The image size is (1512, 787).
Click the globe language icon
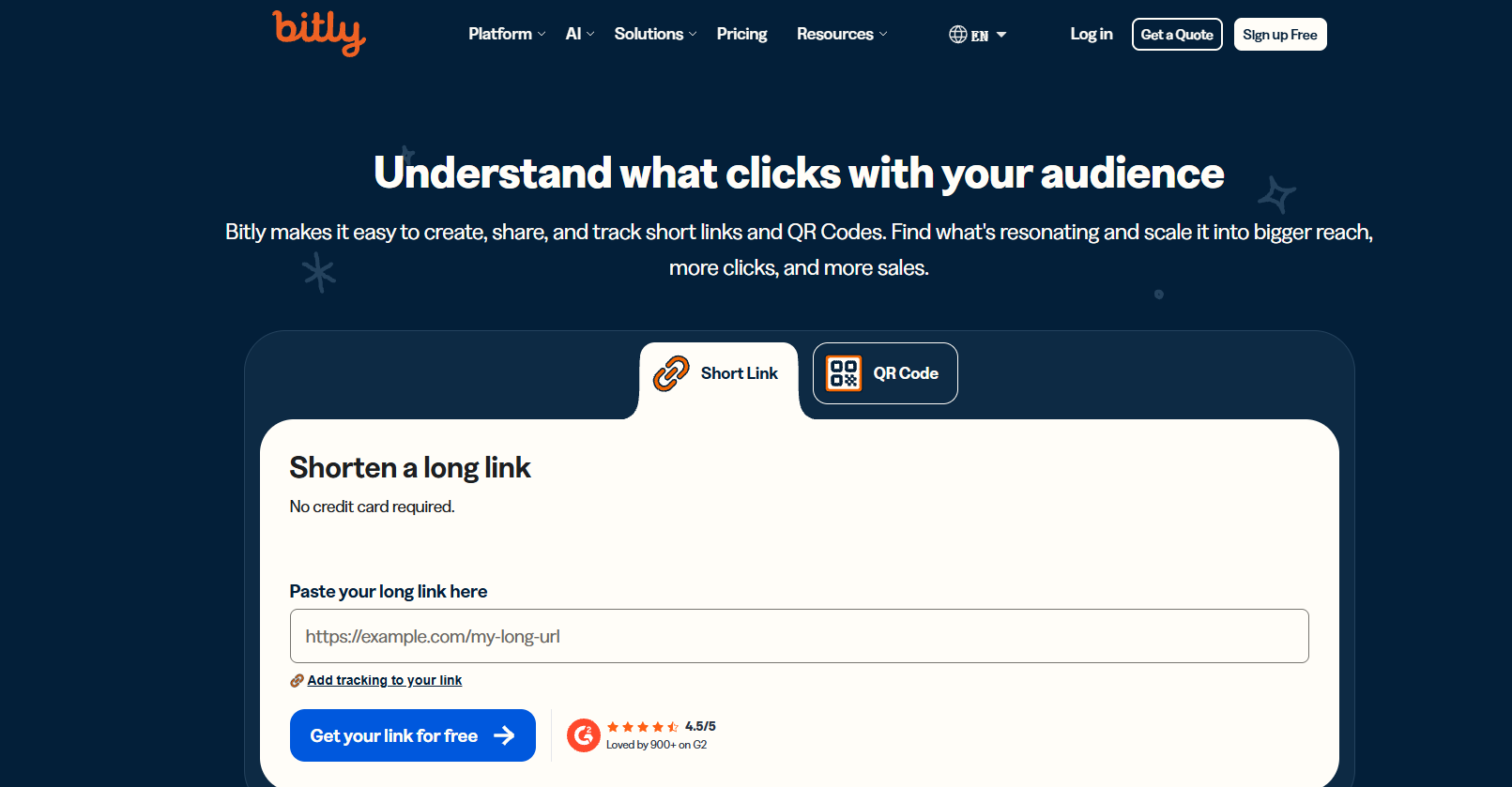(957, 35)
